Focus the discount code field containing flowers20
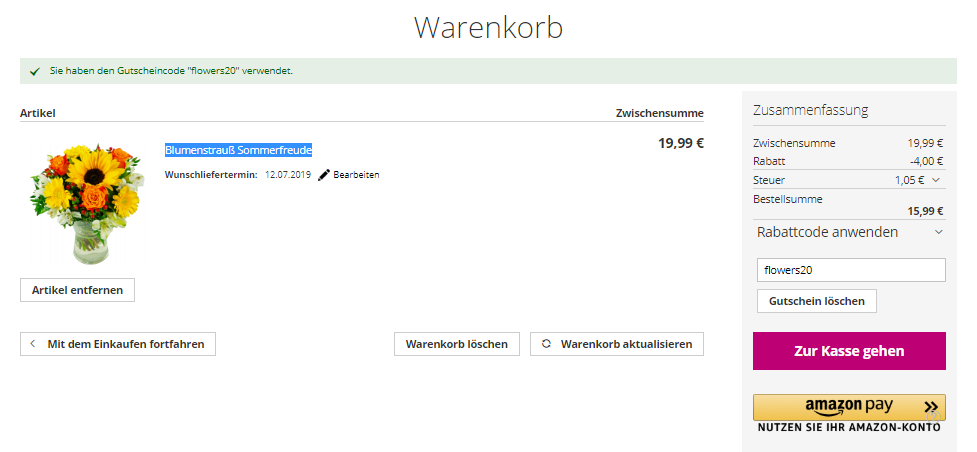Image resolution: width=977 pixels, height=452 pixels. [850, 270]
